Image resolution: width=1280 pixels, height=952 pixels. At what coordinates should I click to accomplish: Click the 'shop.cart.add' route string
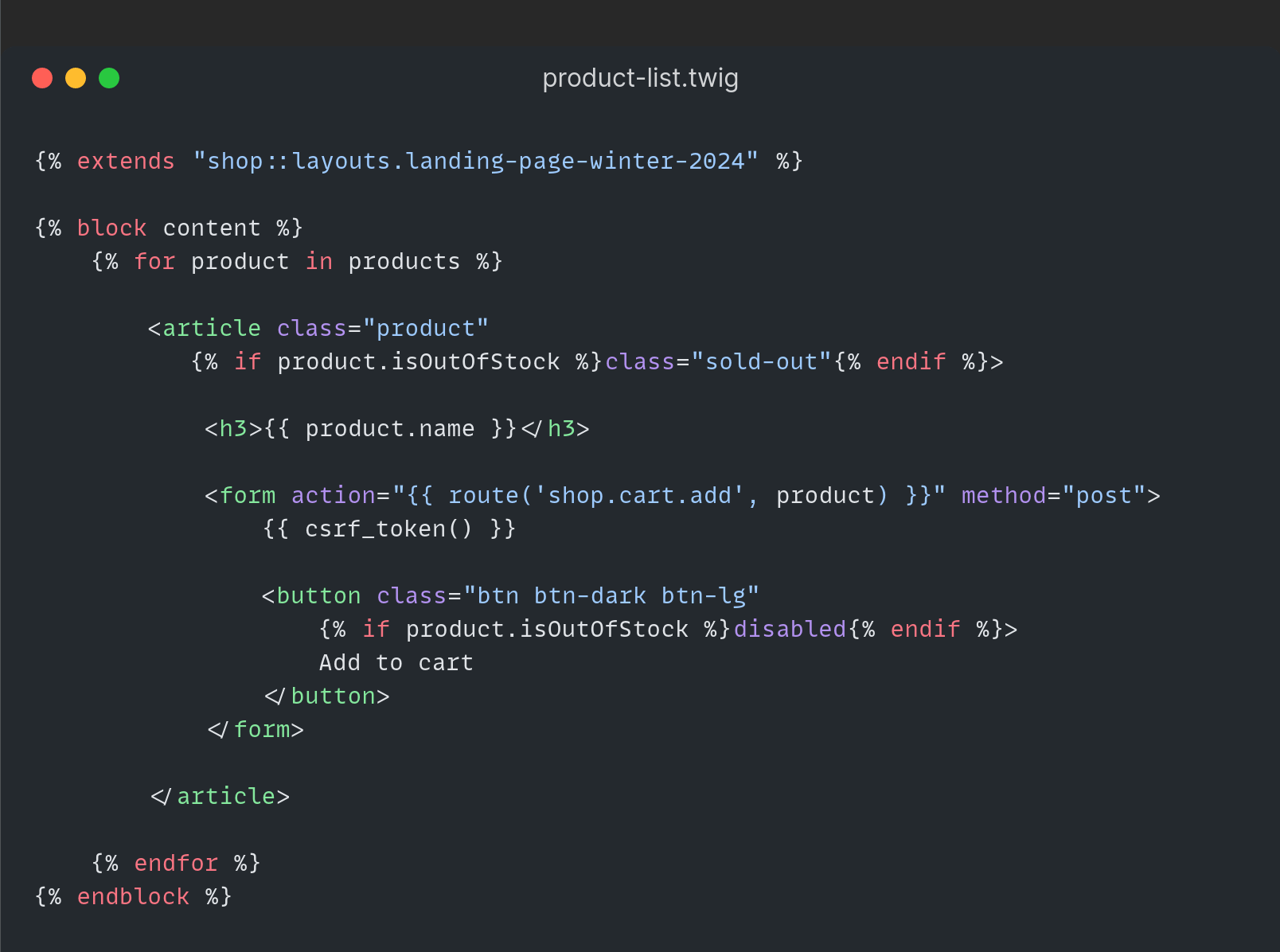tap(640, 495)
